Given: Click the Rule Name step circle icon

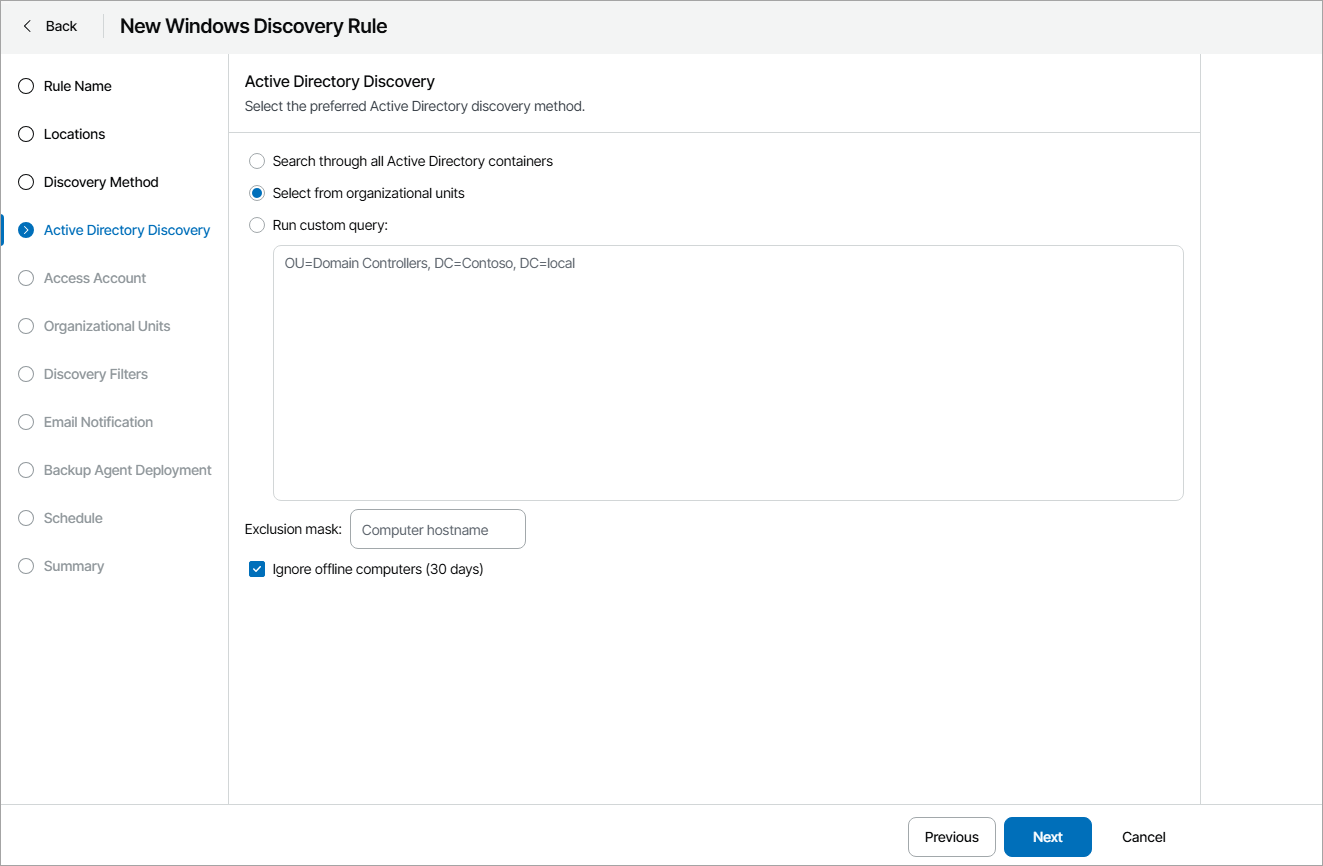Looking at the screenshot, I should [26, 86].
